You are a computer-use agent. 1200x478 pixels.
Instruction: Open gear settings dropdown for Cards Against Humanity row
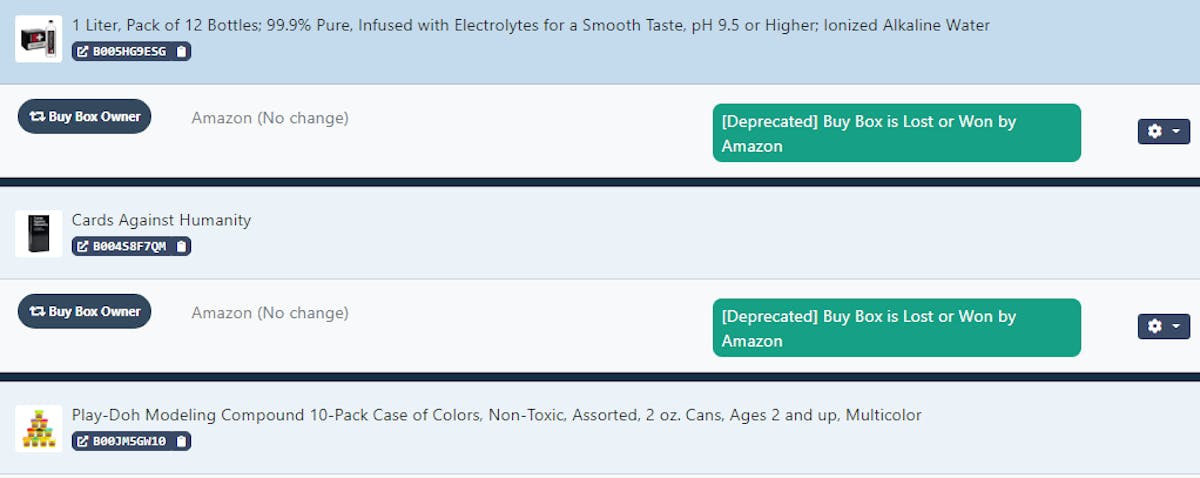[x=1163, y=326]
